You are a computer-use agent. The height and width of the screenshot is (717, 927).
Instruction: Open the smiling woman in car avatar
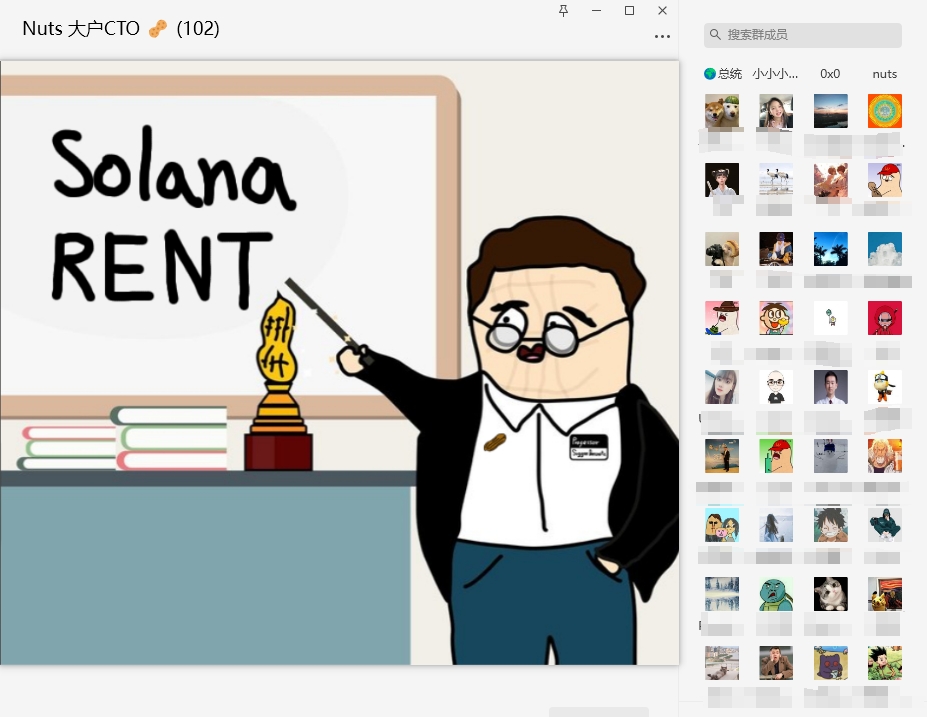(776, 111)
